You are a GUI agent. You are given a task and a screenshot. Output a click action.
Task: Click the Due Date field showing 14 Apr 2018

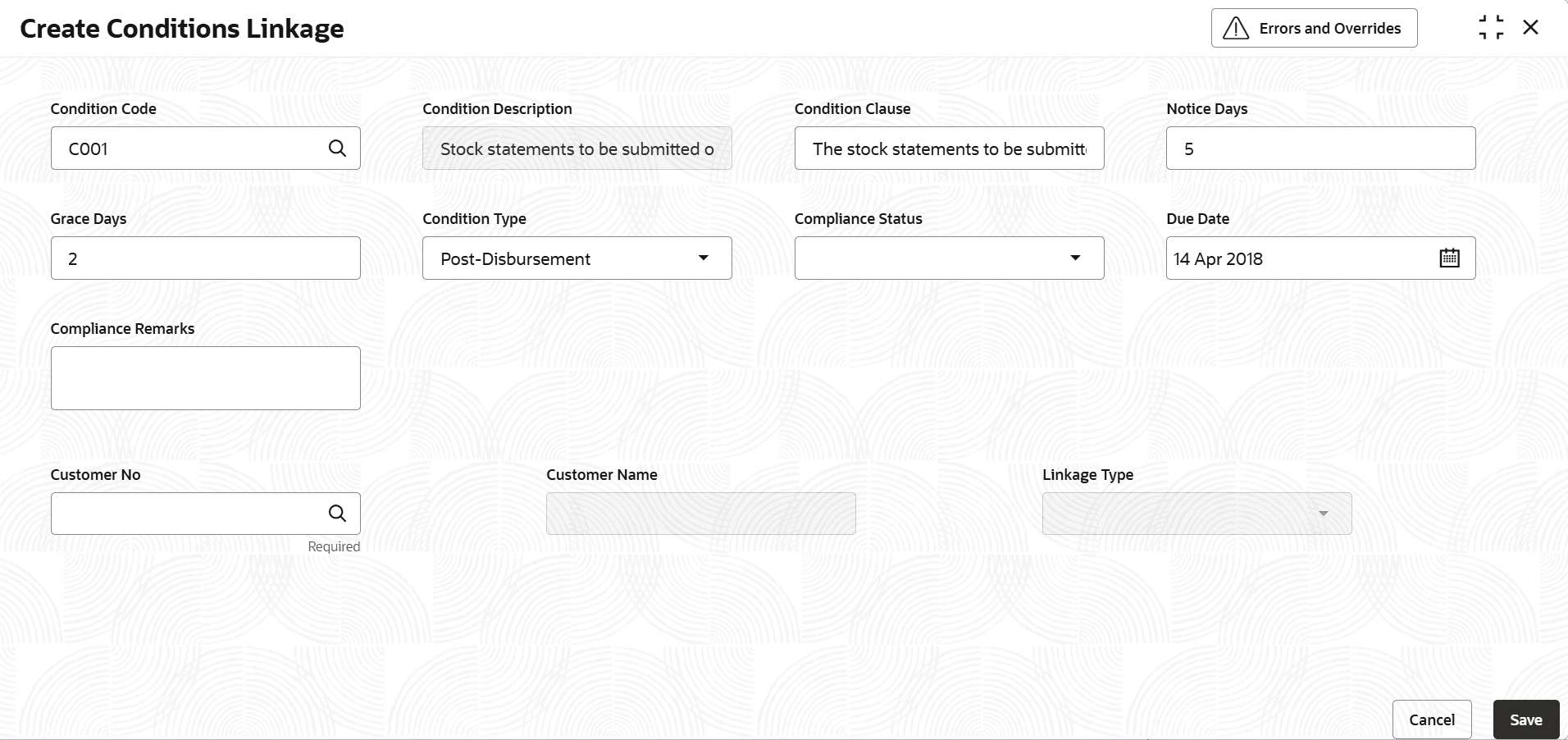tap(1296, 258)
